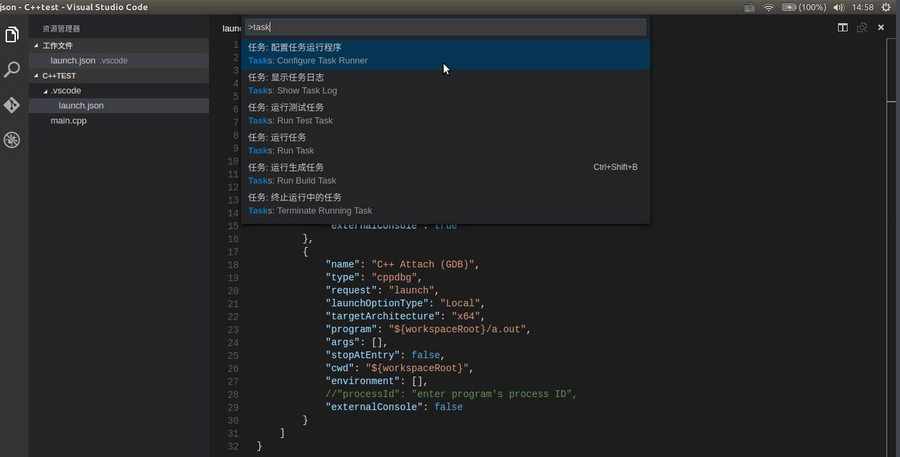Choose Tasks: Run Build Task entry
Screen dimensions: 900x457
446,174
